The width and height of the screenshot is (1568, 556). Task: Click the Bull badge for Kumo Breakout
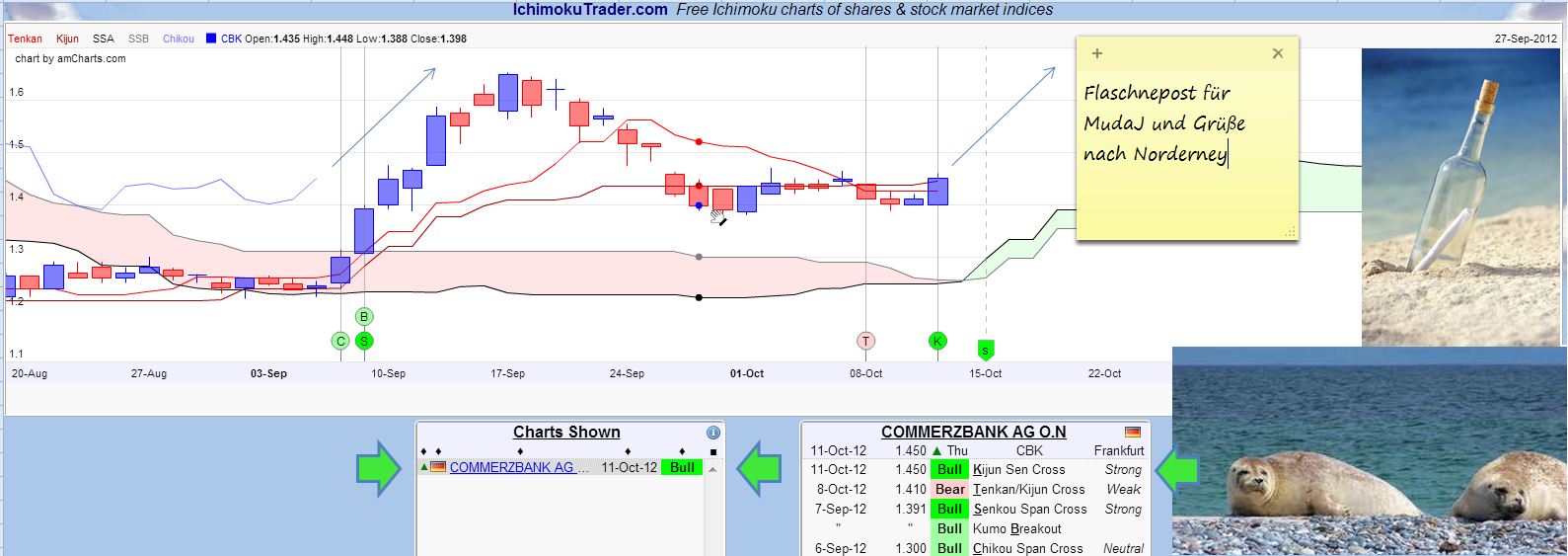tap(950, 528)
